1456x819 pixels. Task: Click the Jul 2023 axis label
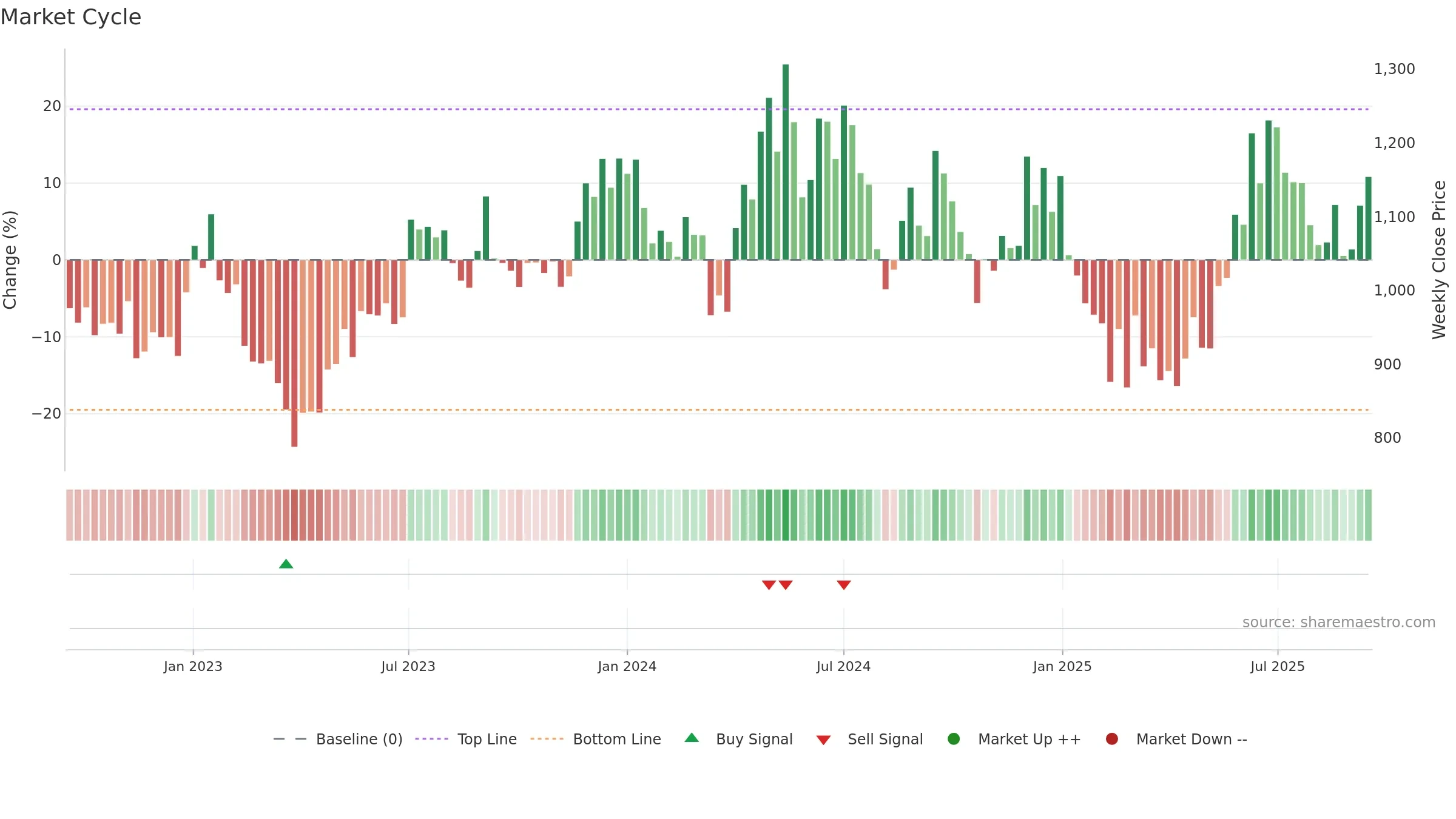(x=408, y=666)
